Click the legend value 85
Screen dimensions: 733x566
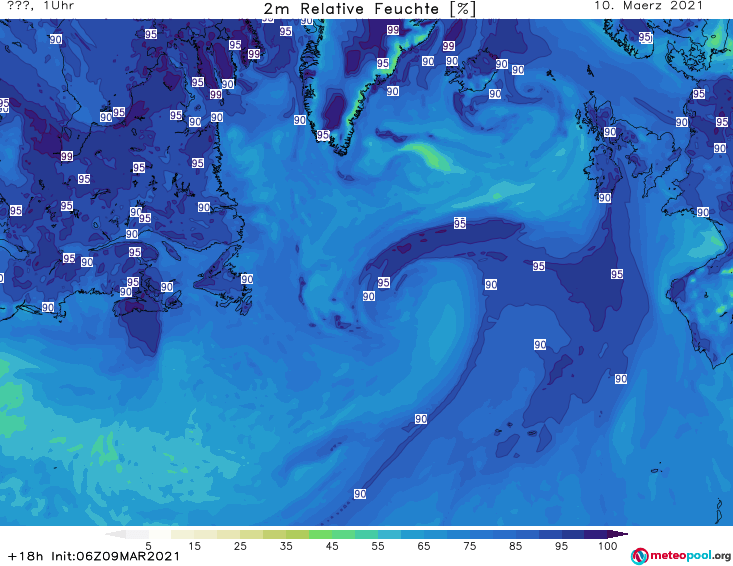(x=516, y=546)
